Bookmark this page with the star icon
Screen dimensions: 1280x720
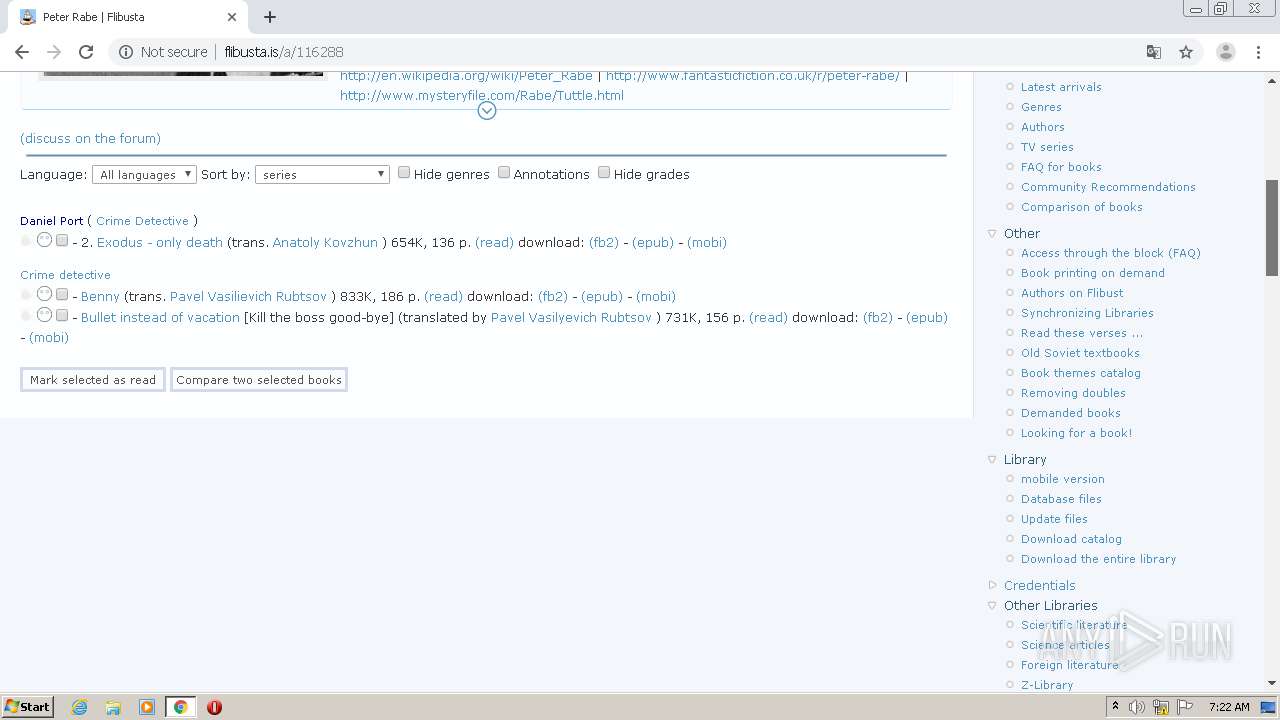click(x=1186, y=52)
